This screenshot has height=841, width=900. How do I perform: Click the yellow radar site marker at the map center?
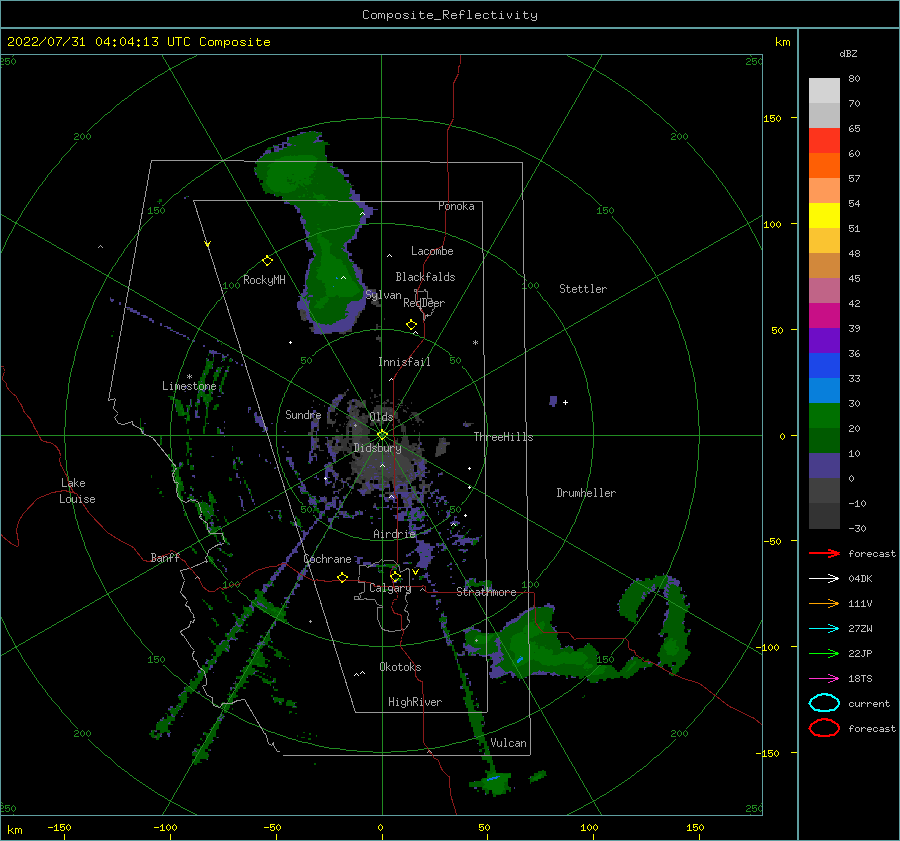382,435
